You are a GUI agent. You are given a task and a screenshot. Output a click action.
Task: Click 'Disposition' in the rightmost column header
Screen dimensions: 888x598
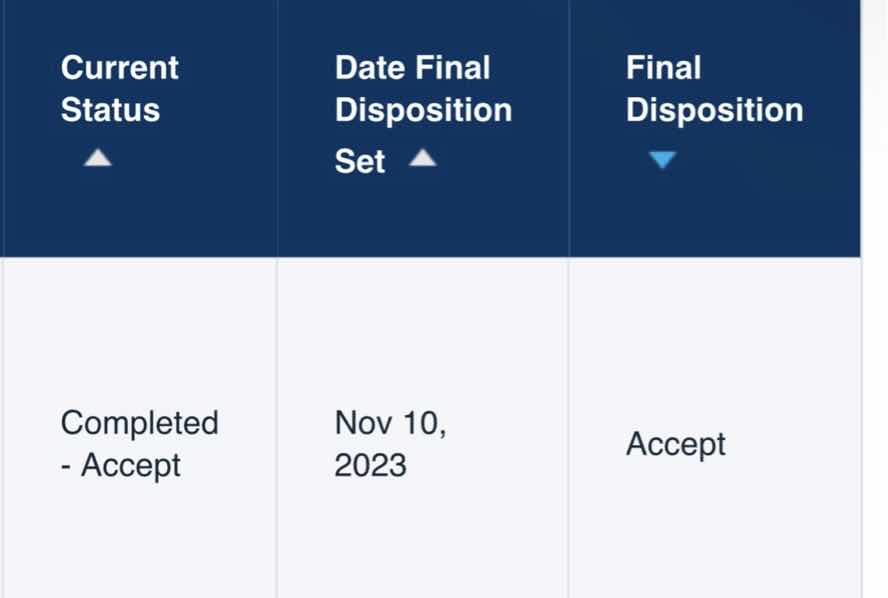pyautogui.click(x=714, y=110)
